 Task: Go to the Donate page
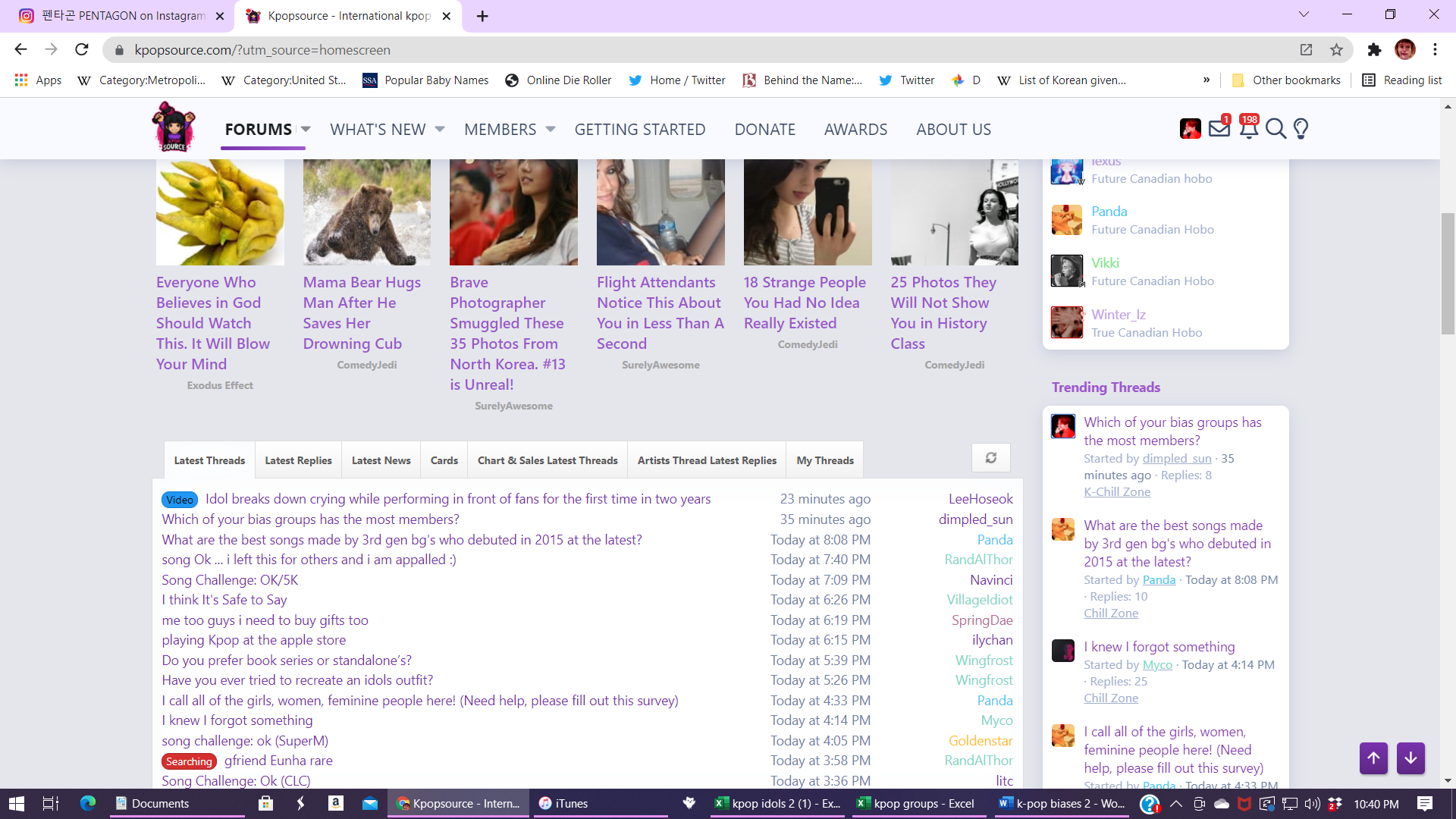pyautogui.click(x=764, y=130)
